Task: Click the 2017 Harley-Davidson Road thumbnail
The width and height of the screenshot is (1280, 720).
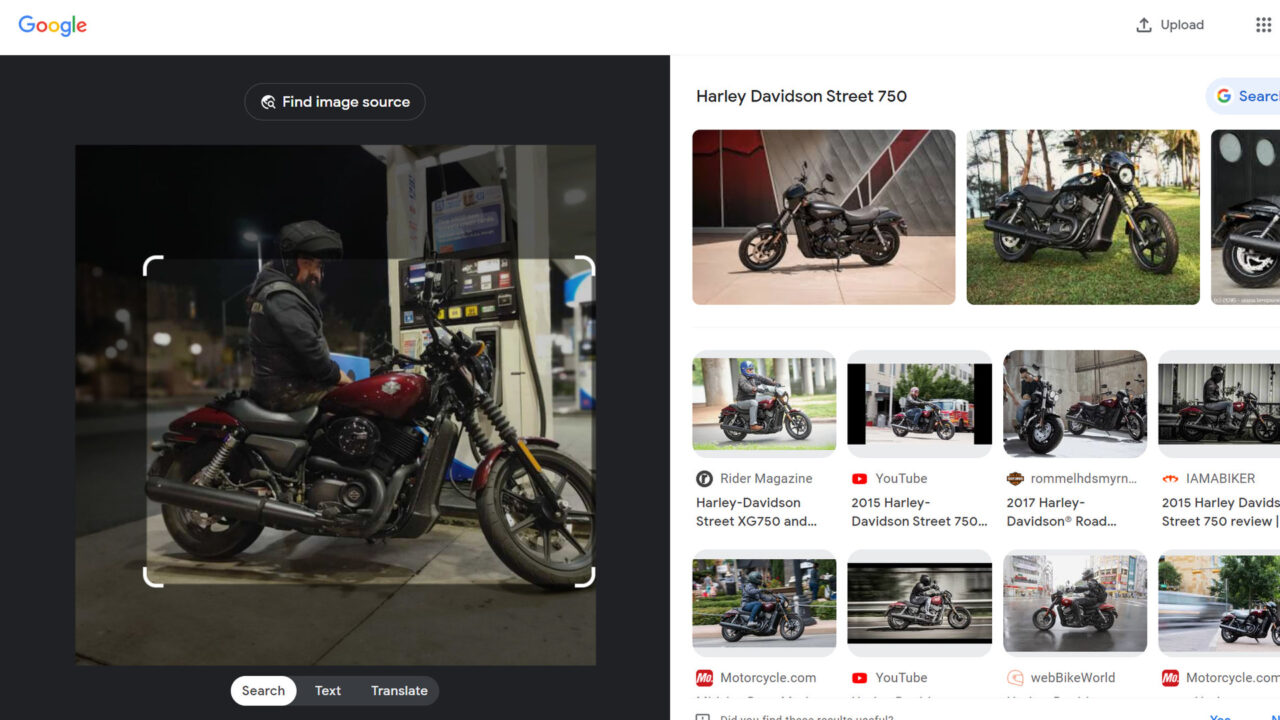Action: click(1074, 403)
